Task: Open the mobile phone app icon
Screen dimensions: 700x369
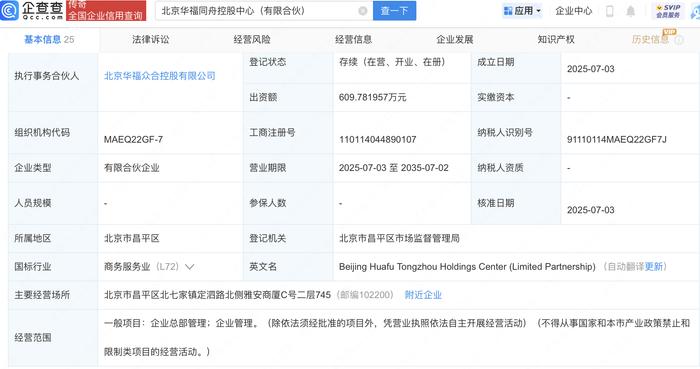Action: click(609, 11)
